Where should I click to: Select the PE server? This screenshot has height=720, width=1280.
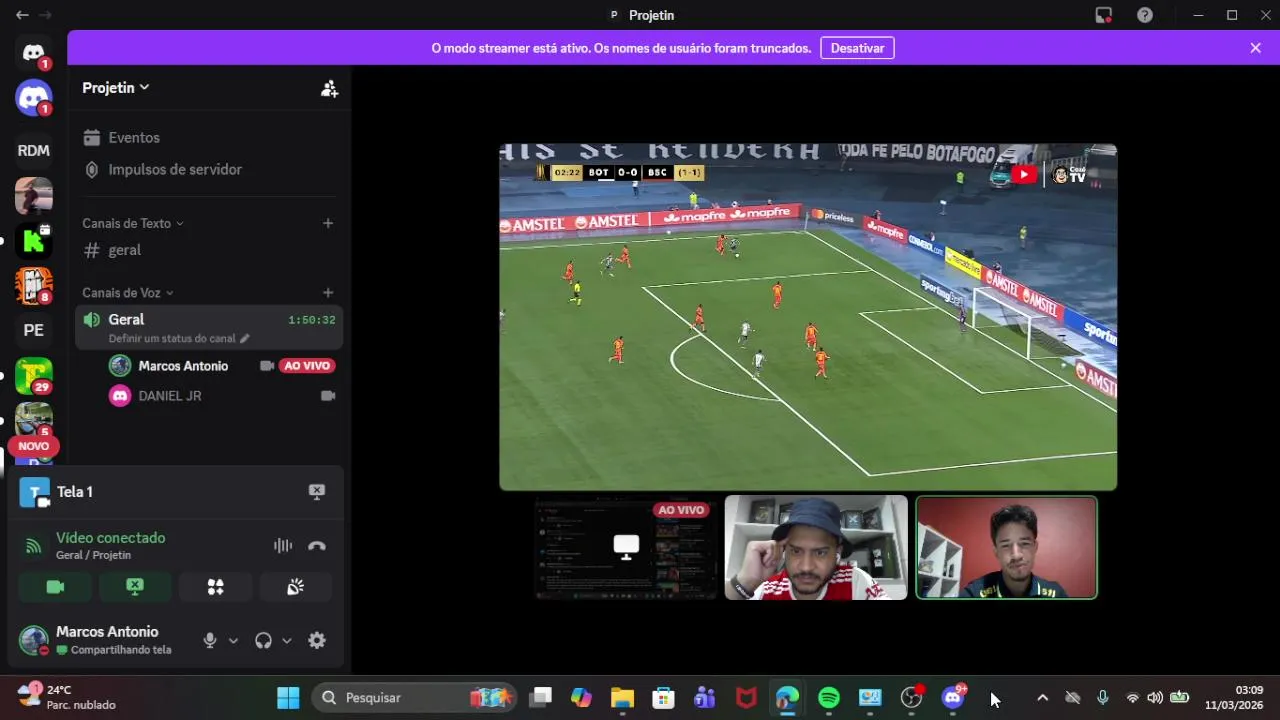click(33, 330)
